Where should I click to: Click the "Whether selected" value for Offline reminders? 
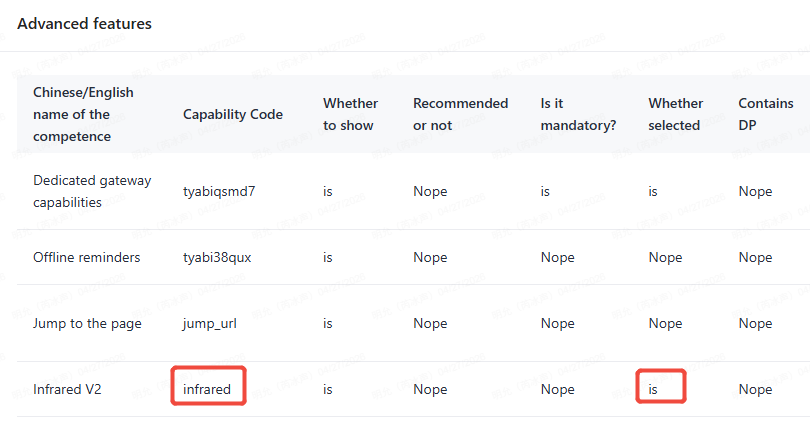point(665,257)
